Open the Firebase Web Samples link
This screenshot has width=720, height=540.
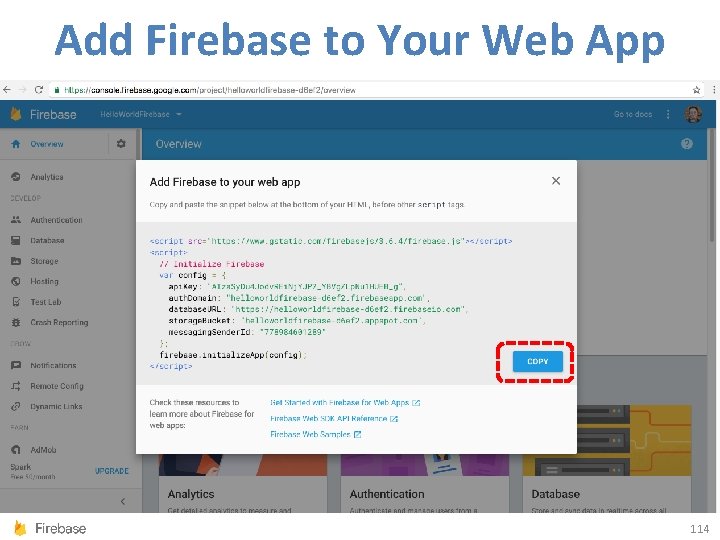click(x=315, y=434)
